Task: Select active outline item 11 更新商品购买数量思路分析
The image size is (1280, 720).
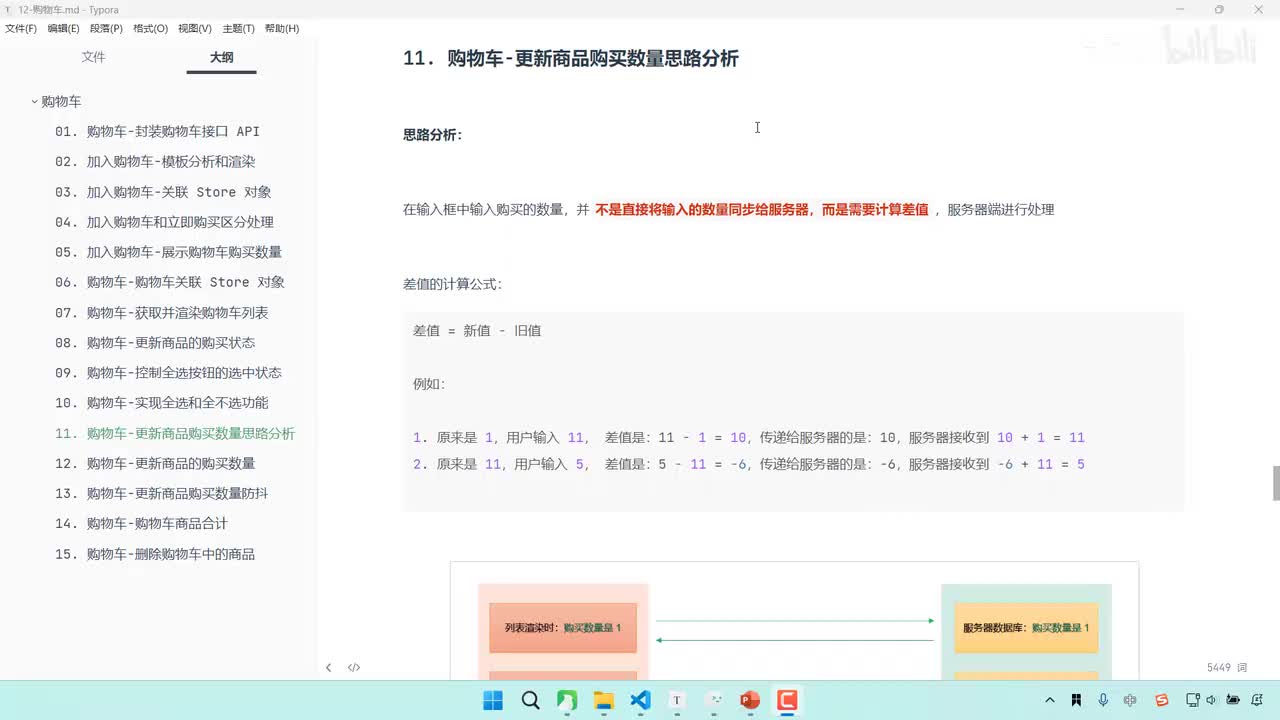Action: click(175, 434)
